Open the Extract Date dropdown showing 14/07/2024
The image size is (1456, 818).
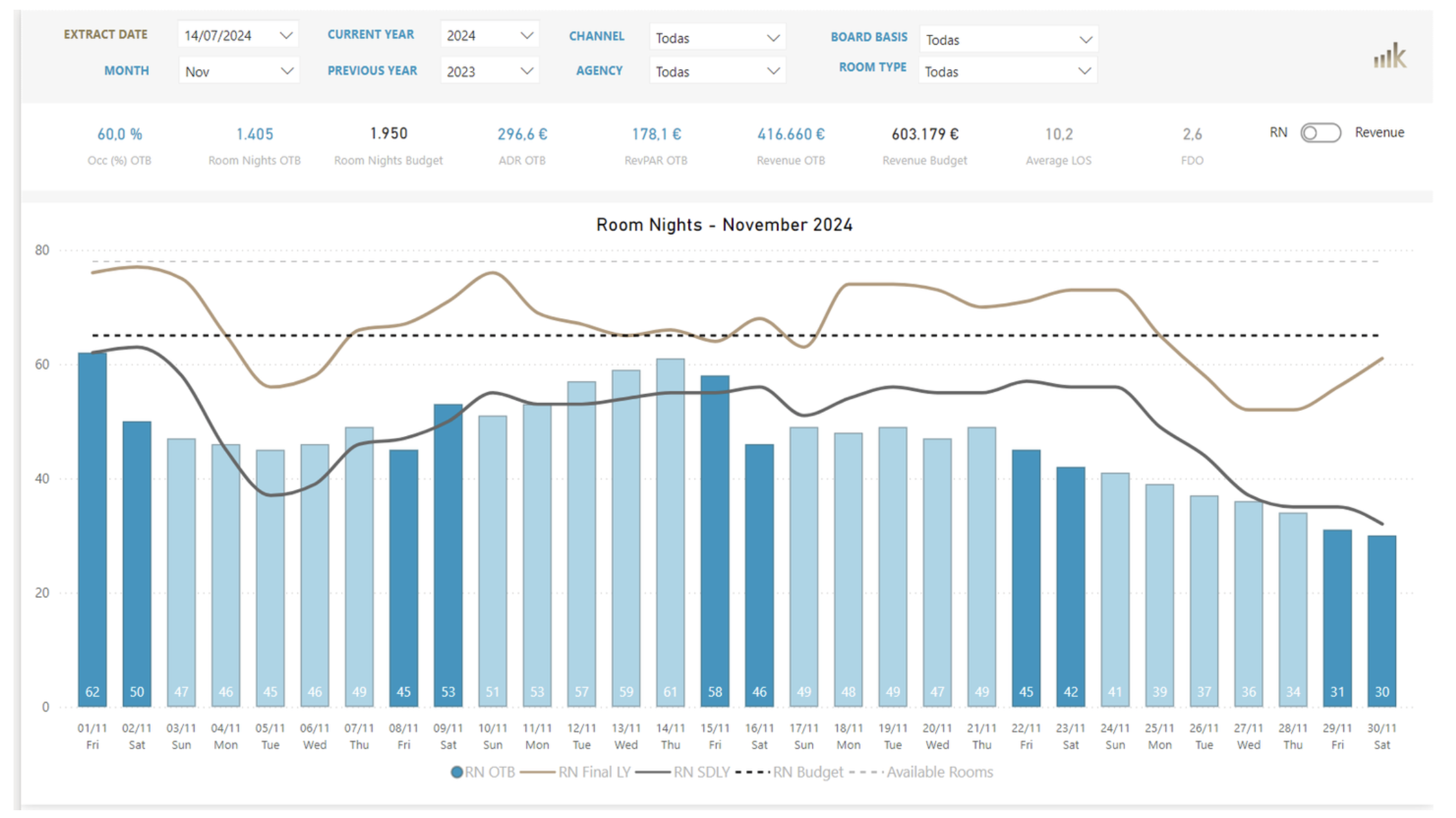pos(238,35)
